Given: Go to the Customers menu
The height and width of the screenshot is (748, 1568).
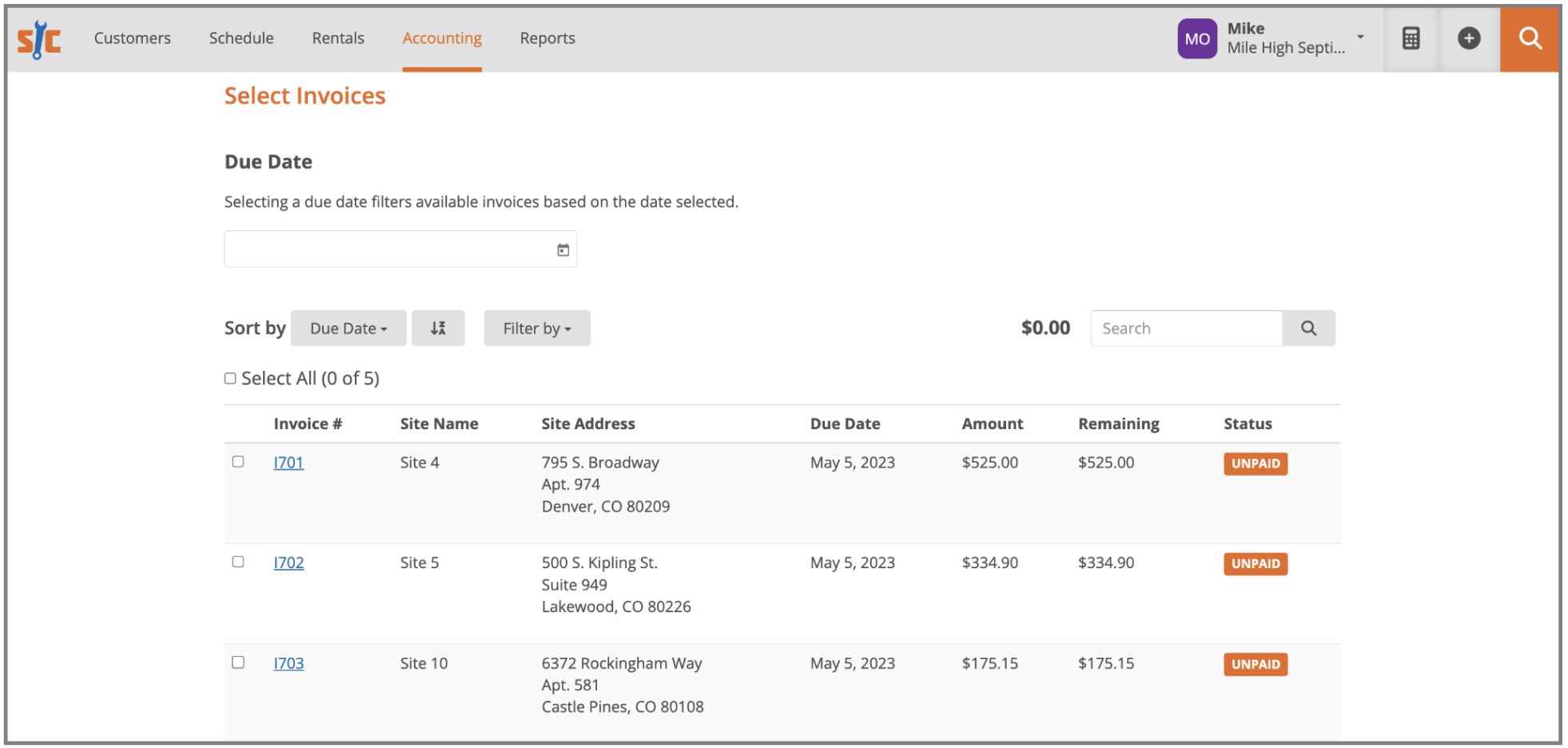Looking at the screenshot, I should click(x=133, y=38).
